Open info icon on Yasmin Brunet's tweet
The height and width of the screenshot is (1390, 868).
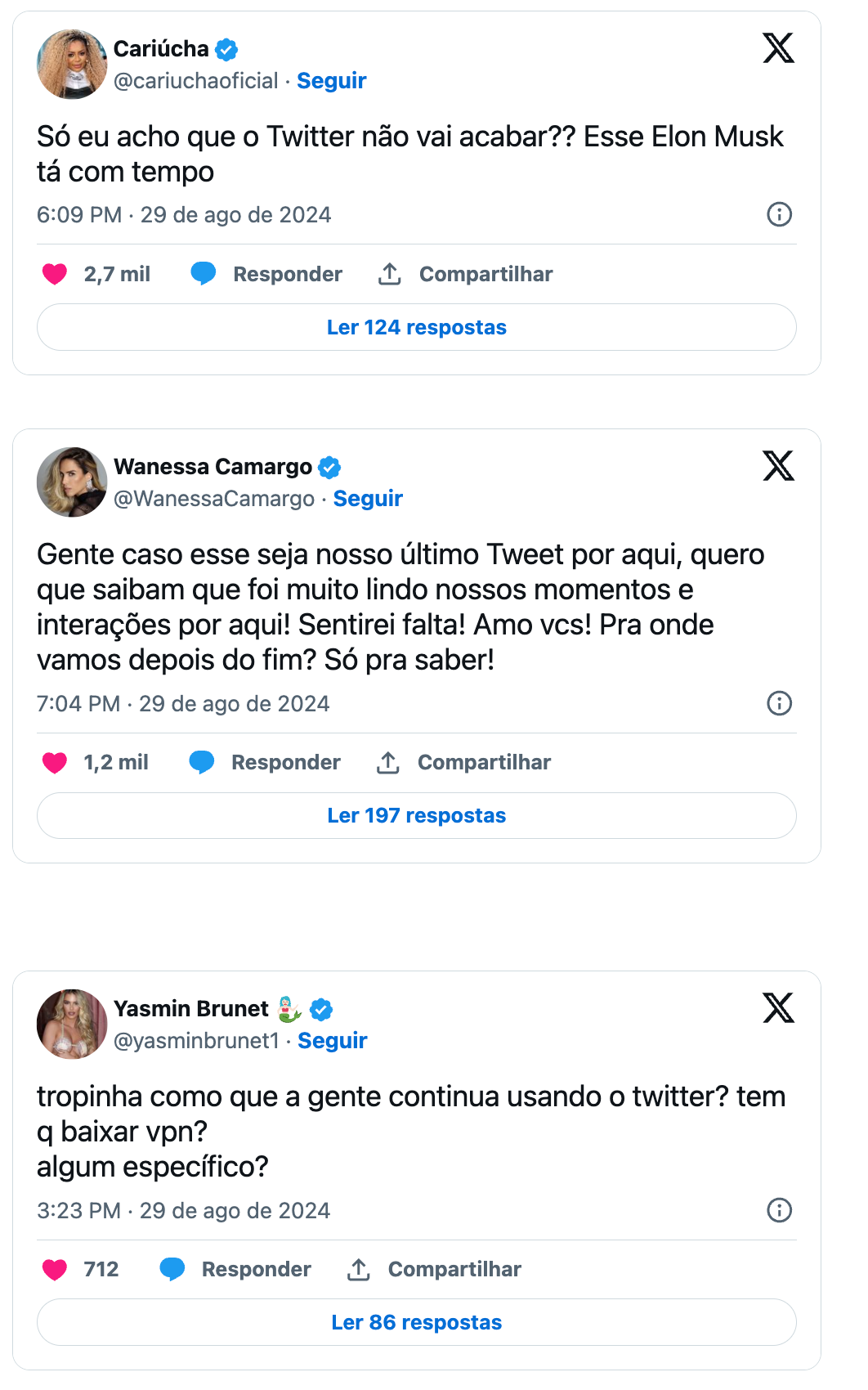[779, 1210]
